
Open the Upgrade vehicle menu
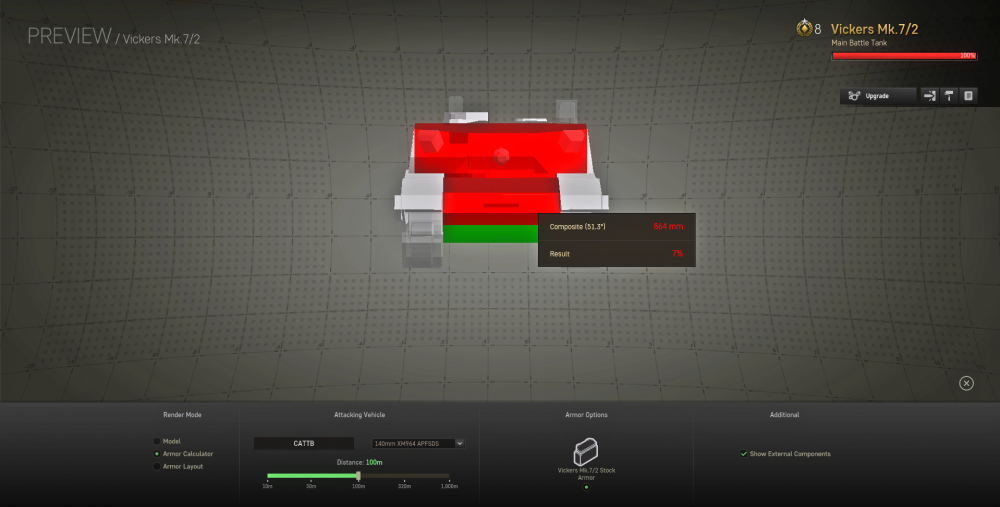878,96
